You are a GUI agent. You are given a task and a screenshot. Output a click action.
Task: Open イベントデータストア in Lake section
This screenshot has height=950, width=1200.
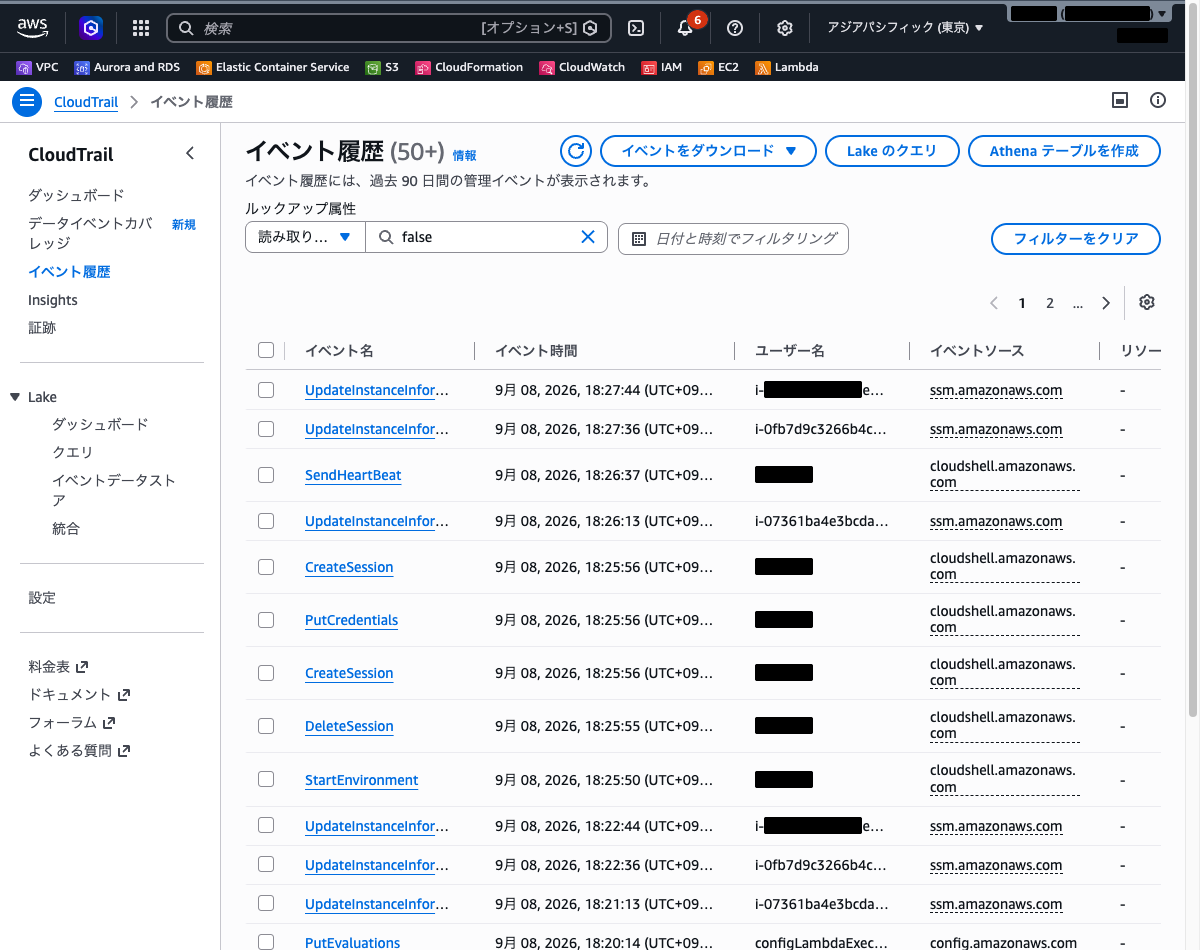click(x=113, y=490)
